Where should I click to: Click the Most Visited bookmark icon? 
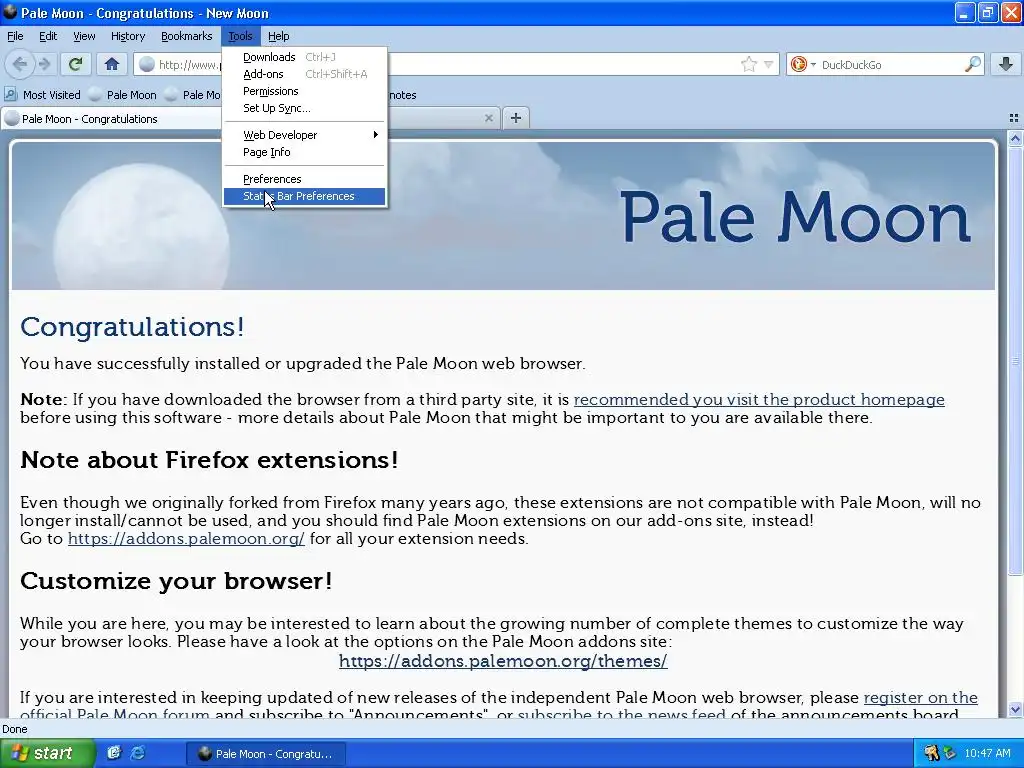(10, 95)
